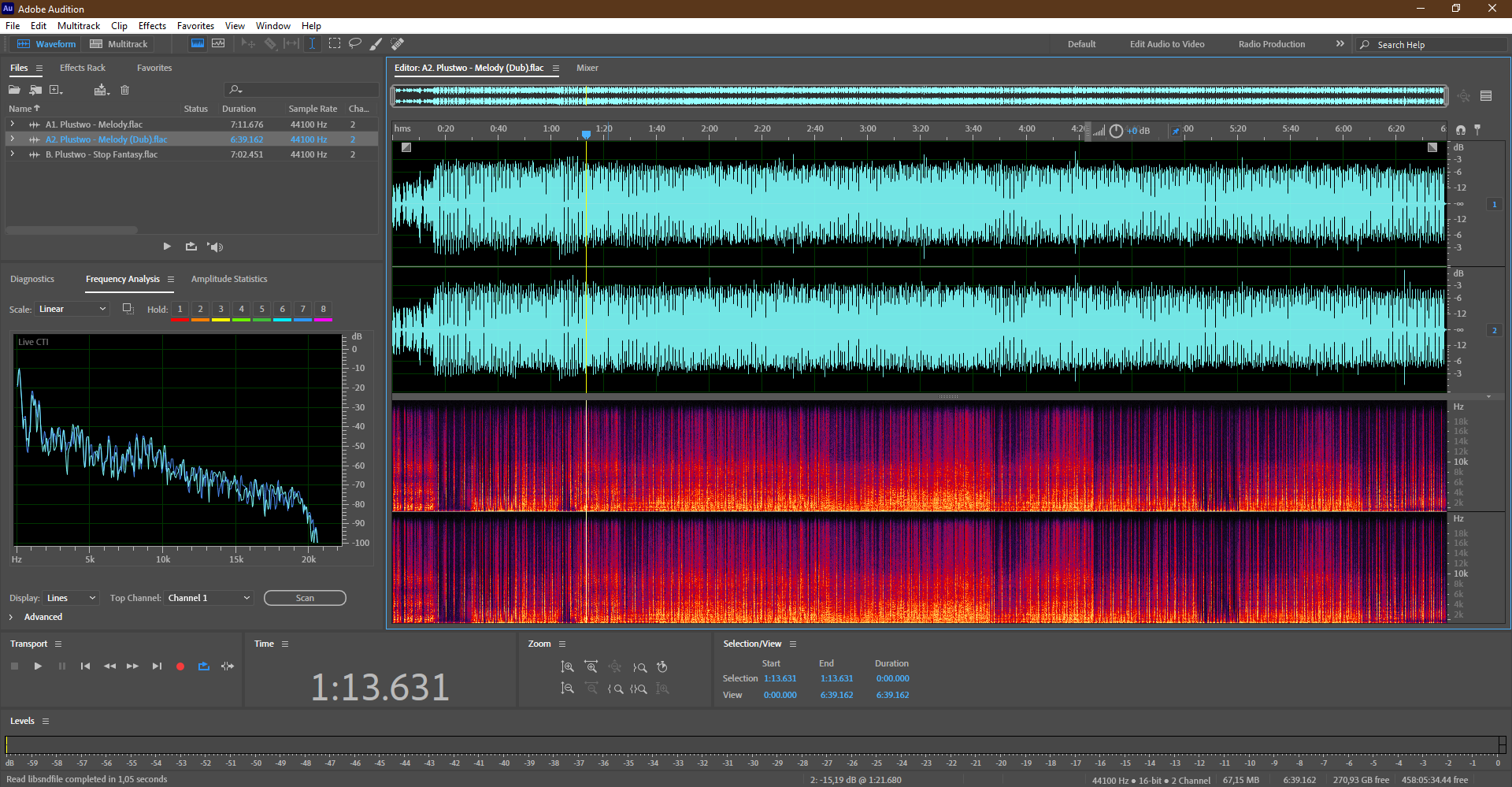This screenshot has height=787, width=1512.
Task: Click the Open File folder icon
Action: [x=15, y=90]
